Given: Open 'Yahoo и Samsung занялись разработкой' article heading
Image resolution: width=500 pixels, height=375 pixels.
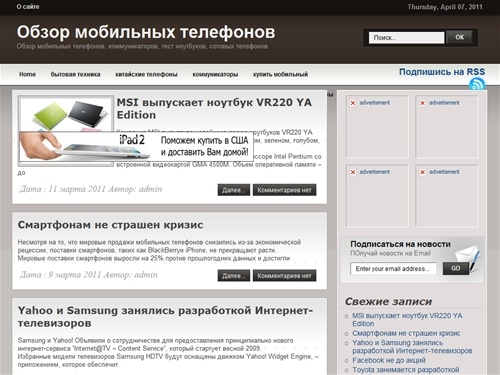Looking at the screenshot, I should pos(165,317).
